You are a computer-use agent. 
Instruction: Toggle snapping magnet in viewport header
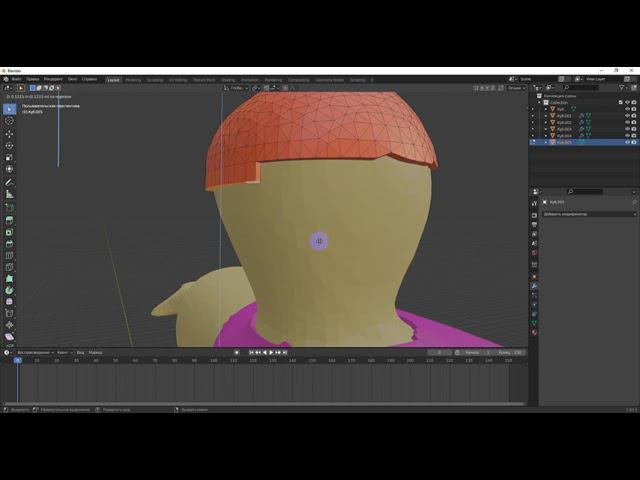(x=266, y=88)
